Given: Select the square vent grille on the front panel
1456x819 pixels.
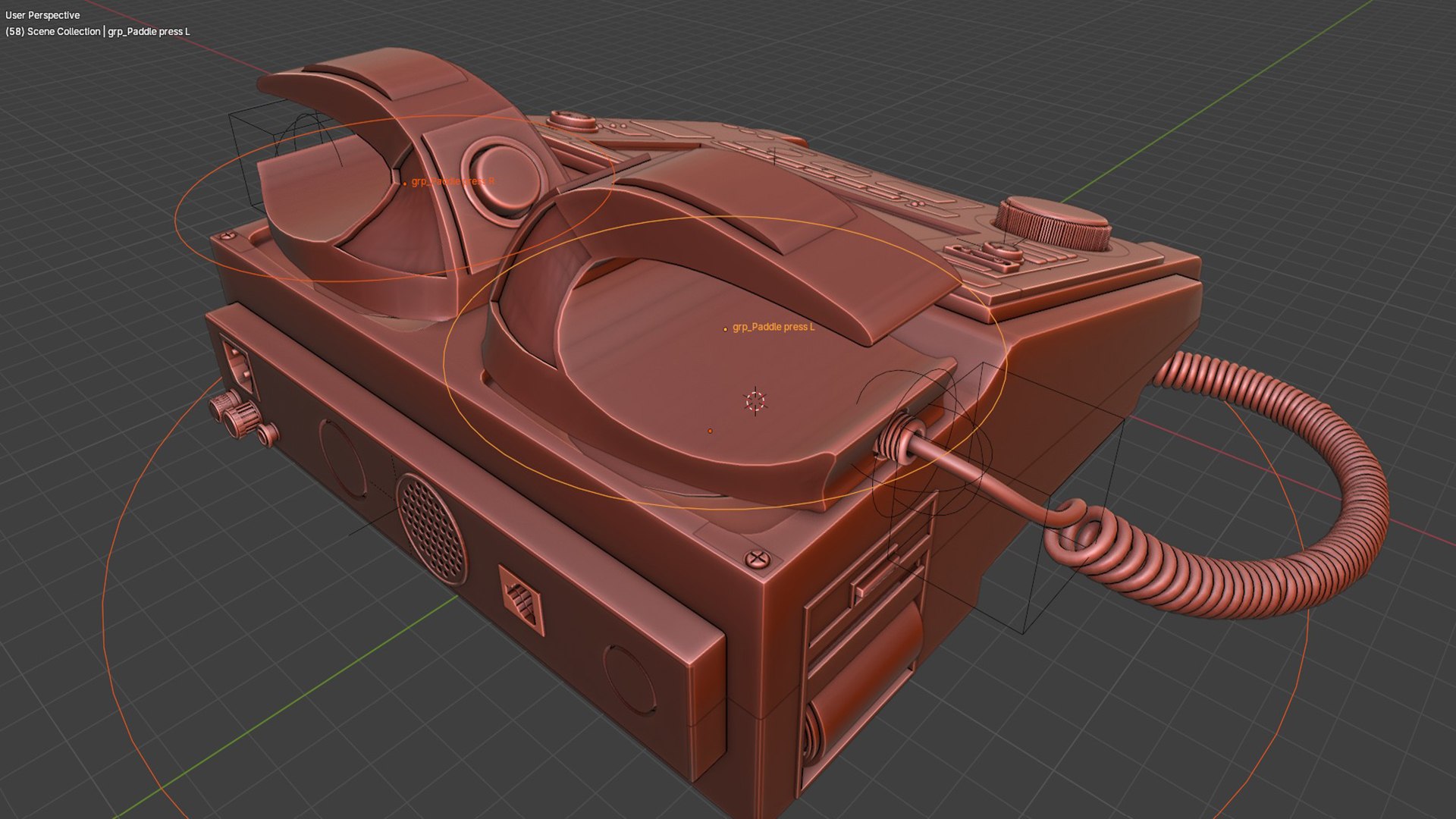Looking at the screenshot, I should (522, 599).
